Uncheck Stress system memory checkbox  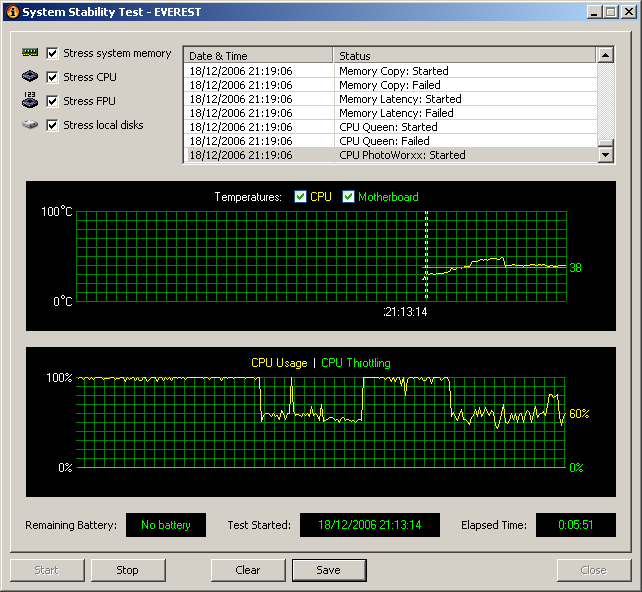(52, 53)
